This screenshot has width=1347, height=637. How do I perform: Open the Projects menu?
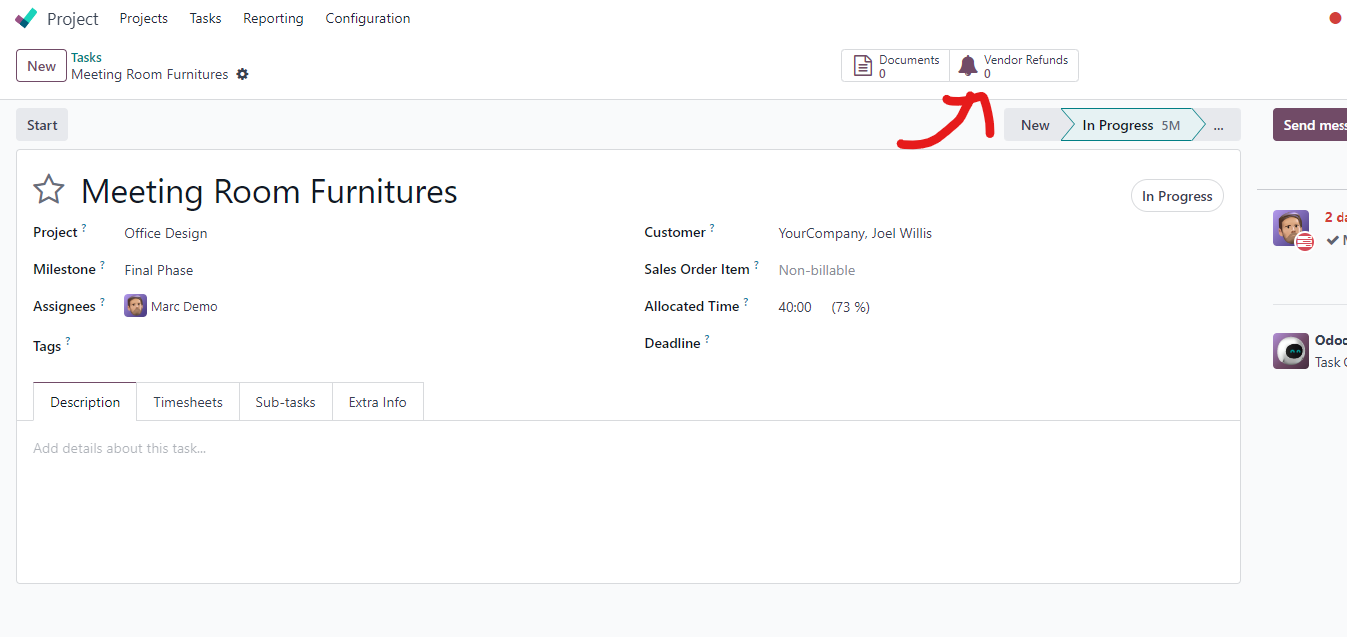[144, 18]
